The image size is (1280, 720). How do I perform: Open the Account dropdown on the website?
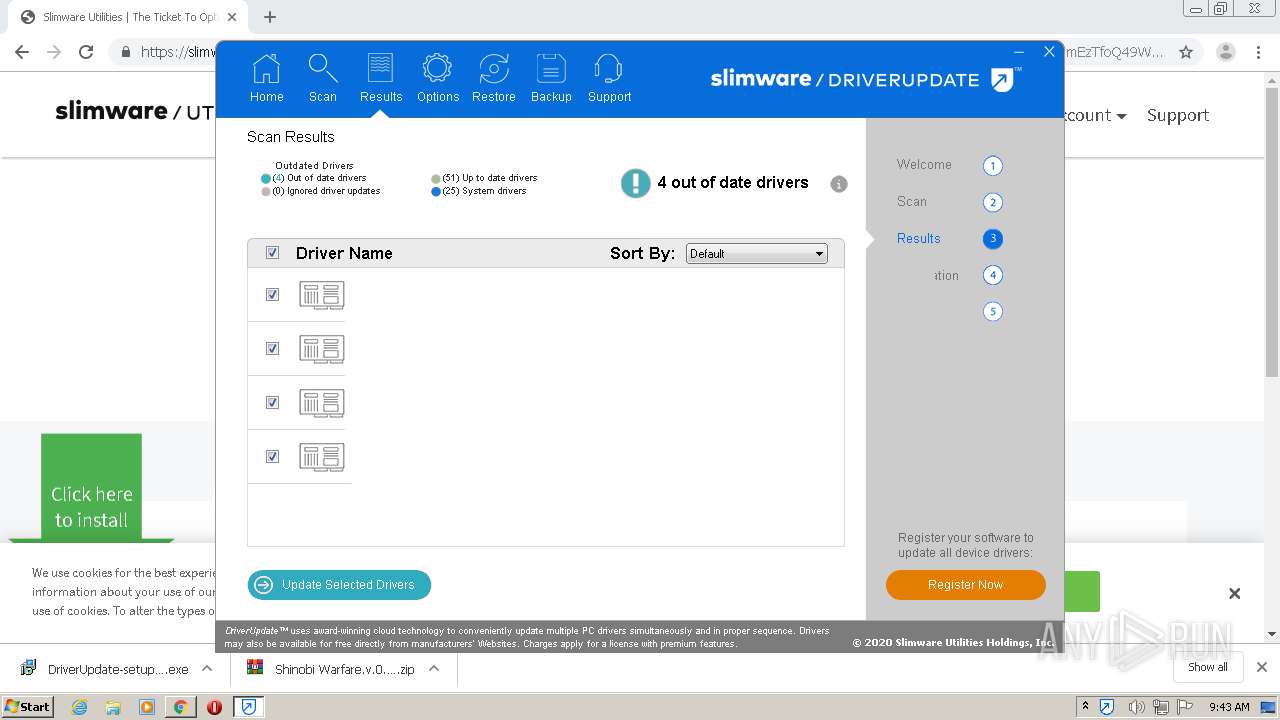coord(1094,115)
